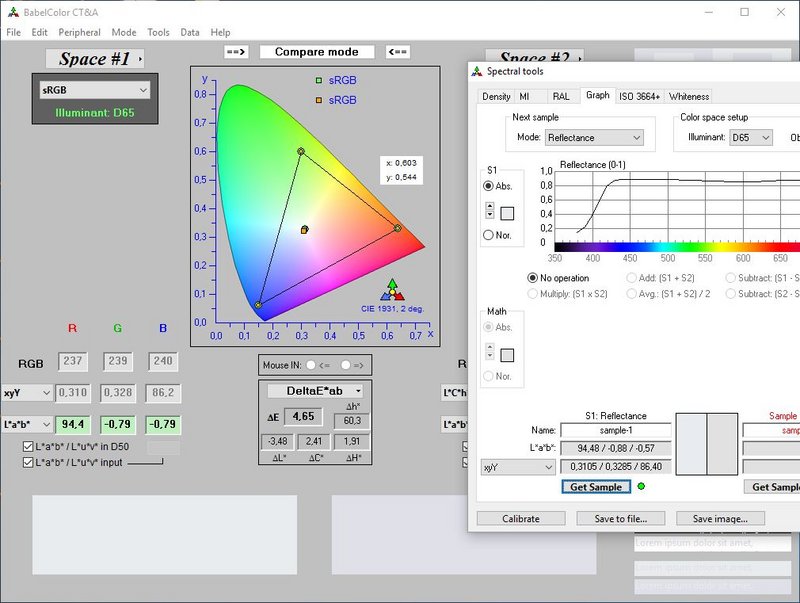800x603 pixels.
Task: Select Multiply: (S1 x S2) radio option
Action: (532, 294)
